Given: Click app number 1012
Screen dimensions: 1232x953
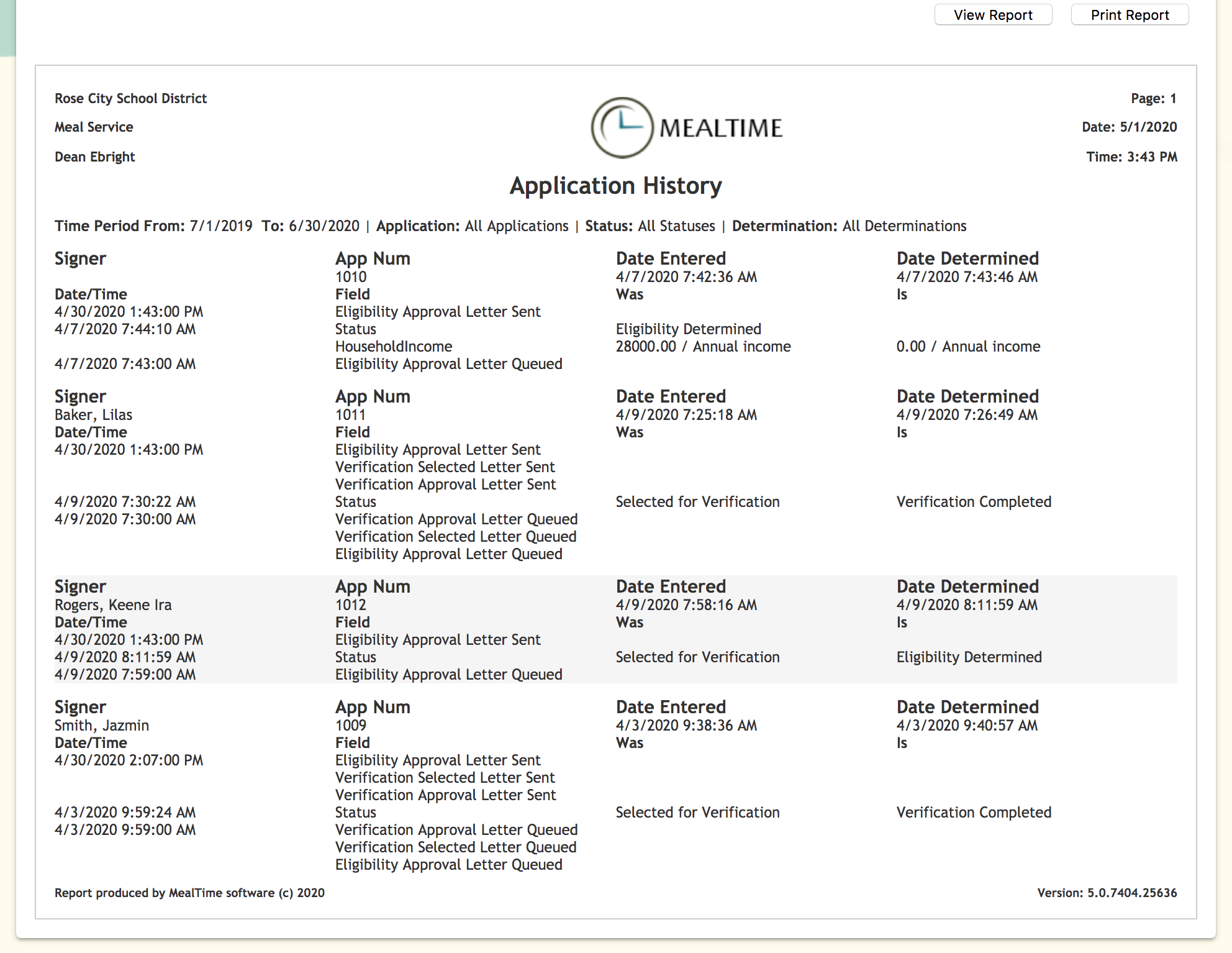Looking at the screenshot, I should 351,604.
